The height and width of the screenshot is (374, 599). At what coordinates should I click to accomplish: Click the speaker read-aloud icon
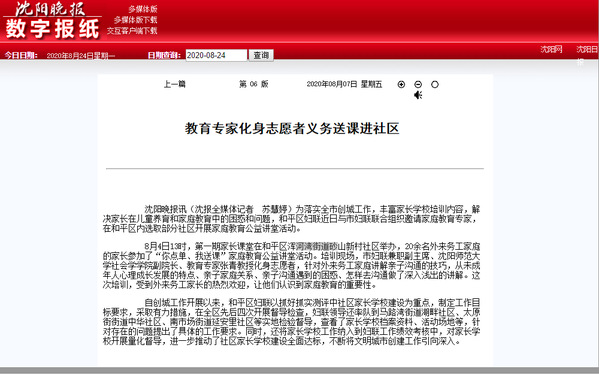[418, 95]
